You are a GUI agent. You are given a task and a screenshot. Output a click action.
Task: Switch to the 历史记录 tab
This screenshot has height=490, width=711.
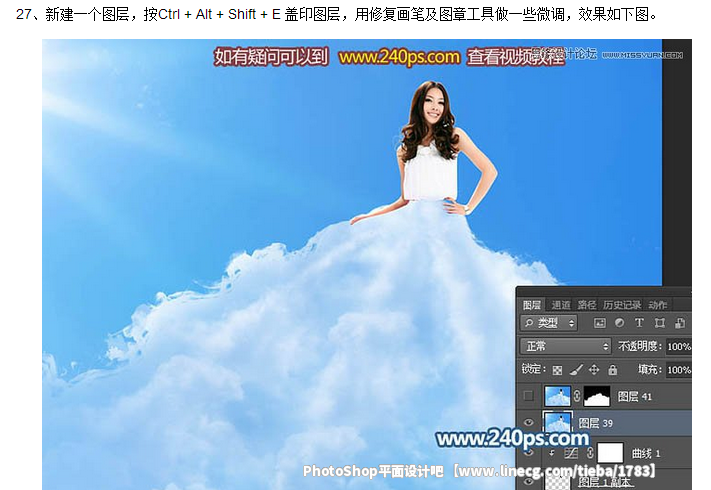point(622,305)
